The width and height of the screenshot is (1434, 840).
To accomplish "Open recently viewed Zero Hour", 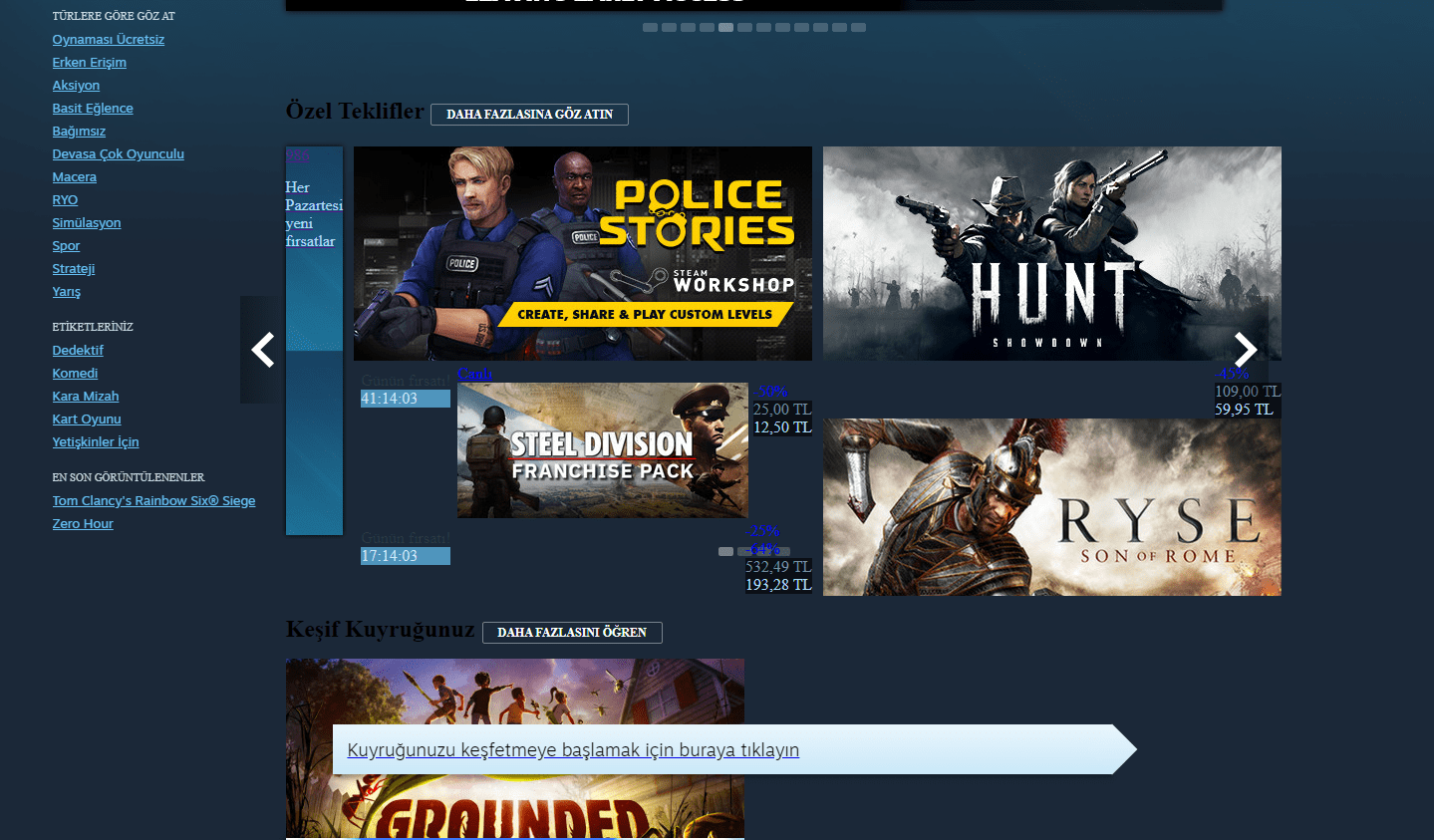I will (x=83, y=524).
